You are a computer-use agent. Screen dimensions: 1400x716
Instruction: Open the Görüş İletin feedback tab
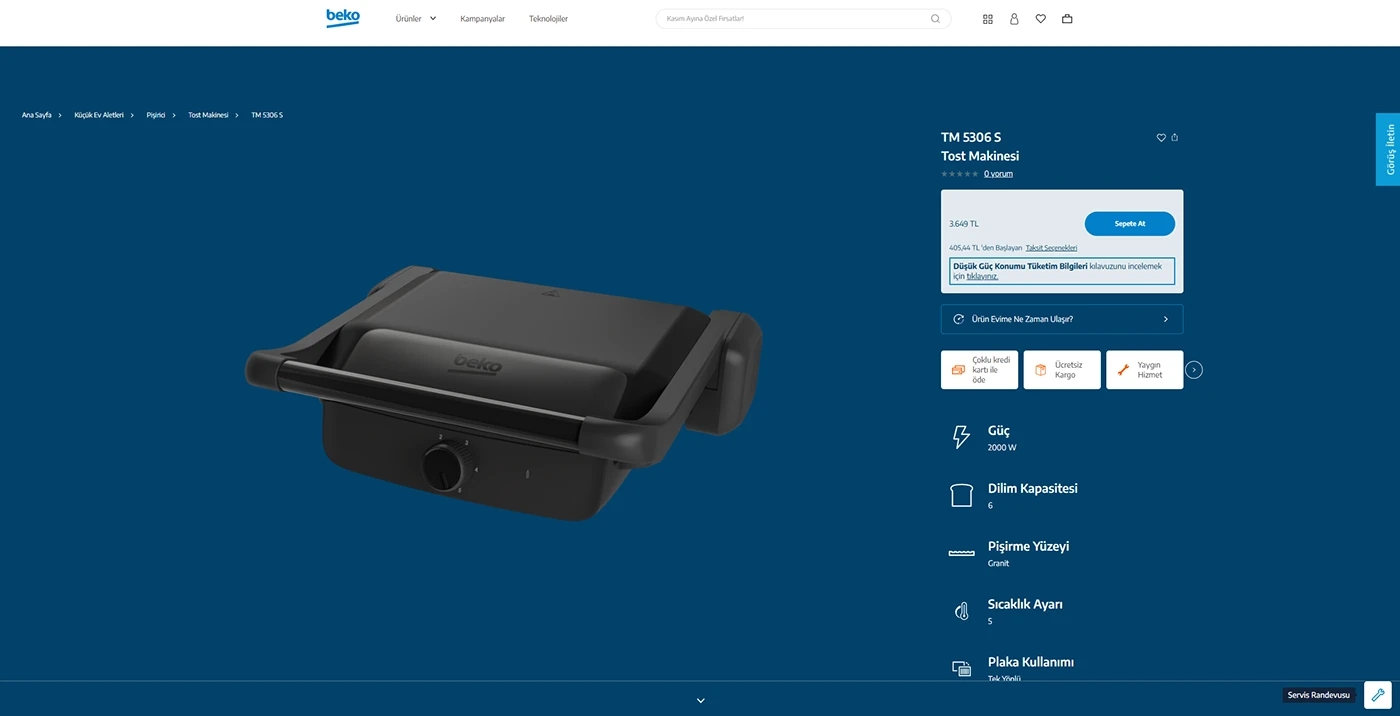(1388, 149)
